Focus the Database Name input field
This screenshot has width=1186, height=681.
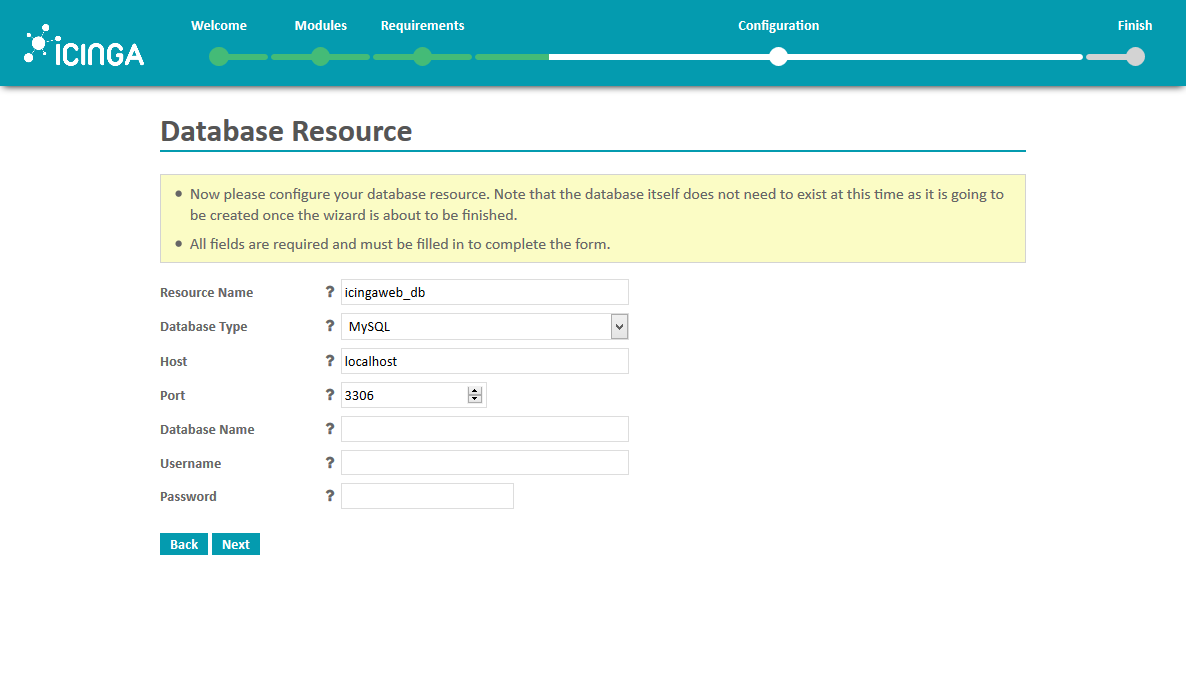[x=485, y=429]
